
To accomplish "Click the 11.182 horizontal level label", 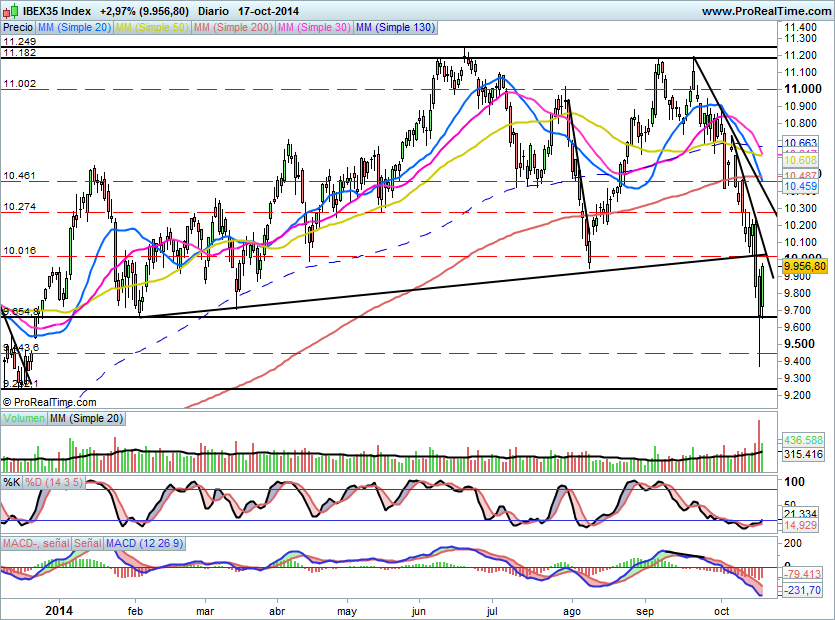I will tap(20, 52).
